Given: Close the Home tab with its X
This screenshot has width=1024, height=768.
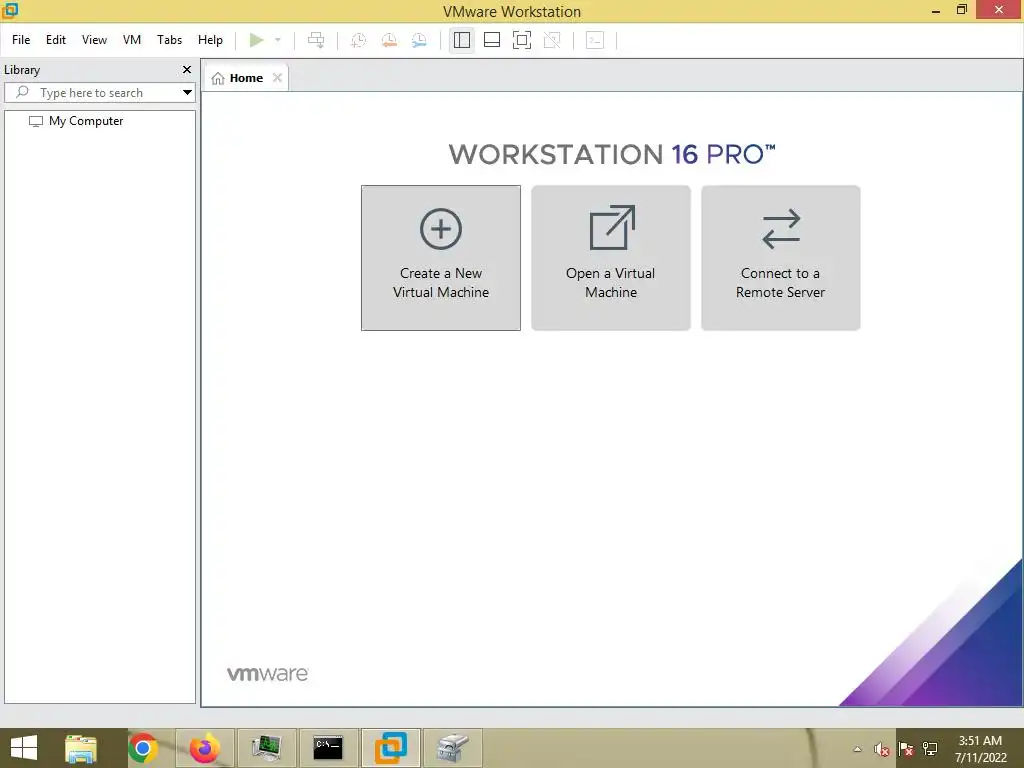Looking at the screenshot, I should [278, 78].
